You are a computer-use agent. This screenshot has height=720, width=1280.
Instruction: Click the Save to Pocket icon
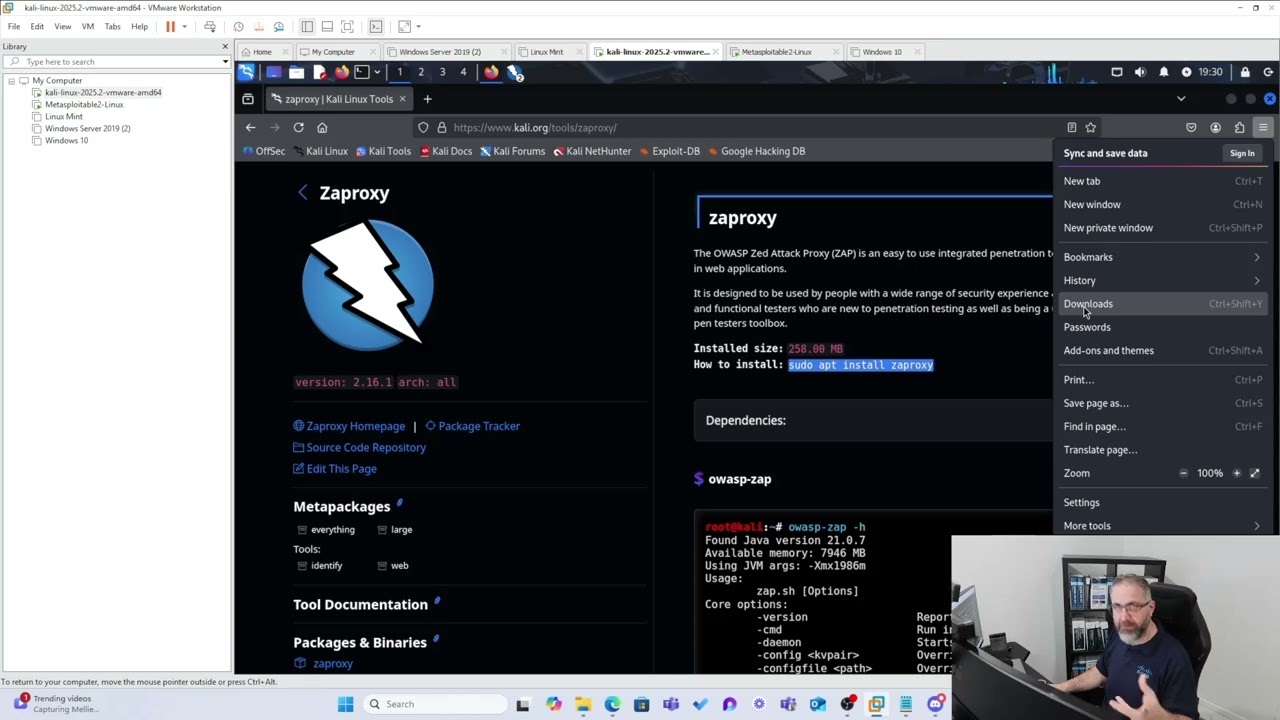(x=1191, y=127)
